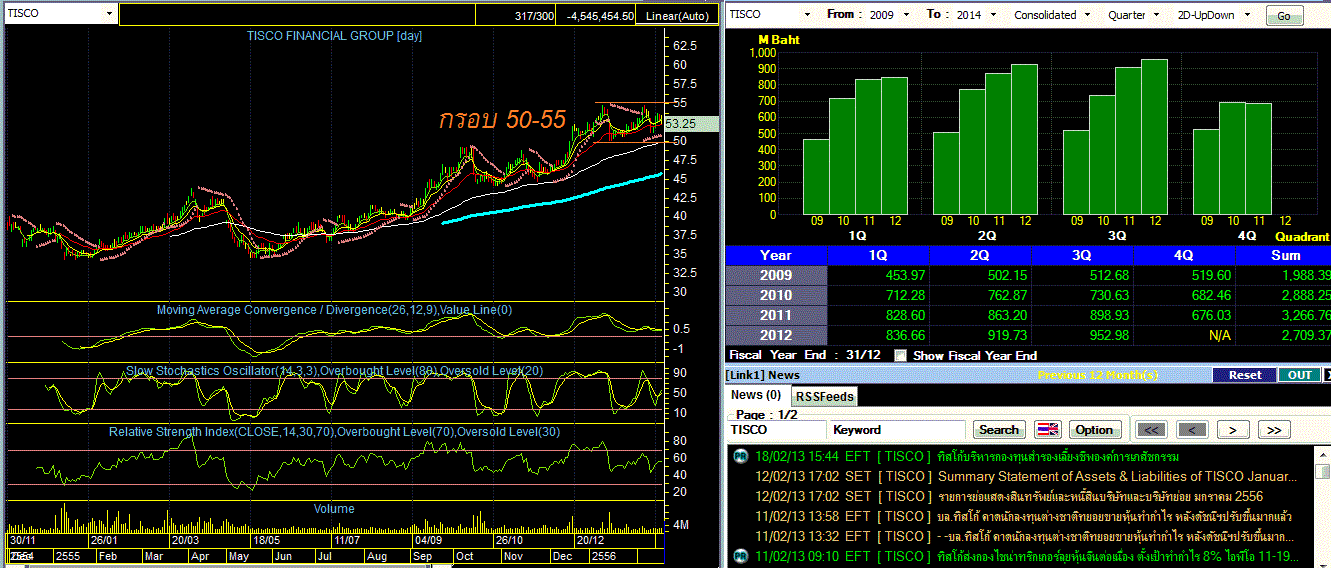Click the 2009 bar in the 1Q group
Screen dimensions: 1331x568
[816, 176]
